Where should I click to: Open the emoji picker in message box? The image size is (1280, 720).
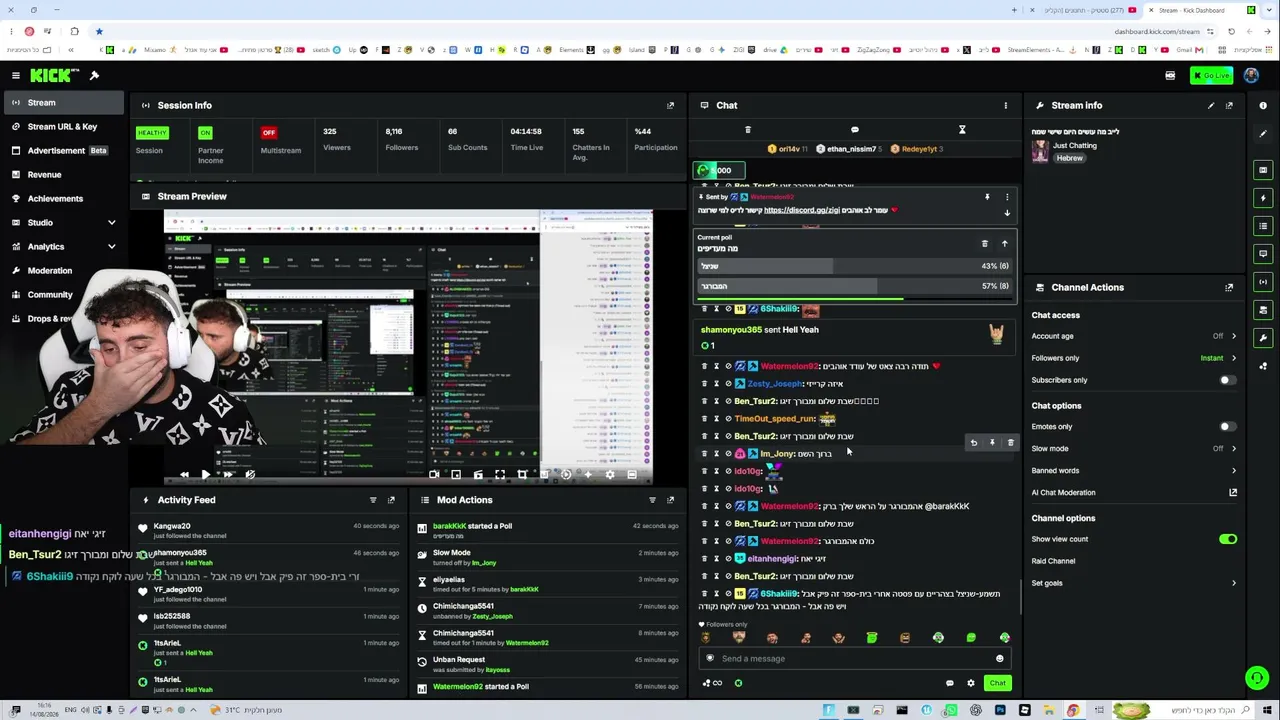[x=999, y=658]
